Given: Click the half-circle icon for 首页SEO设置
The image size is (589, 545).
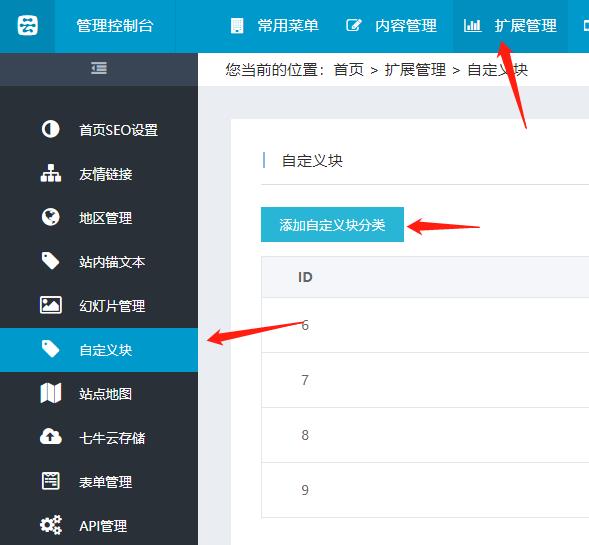Looking at the screenshot, I should [x=51, y=129].
